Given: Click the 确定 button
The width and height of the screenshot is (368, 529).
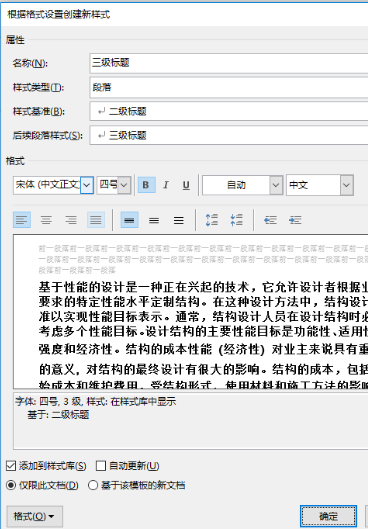Looking at the screenshot, I should 328,516.
